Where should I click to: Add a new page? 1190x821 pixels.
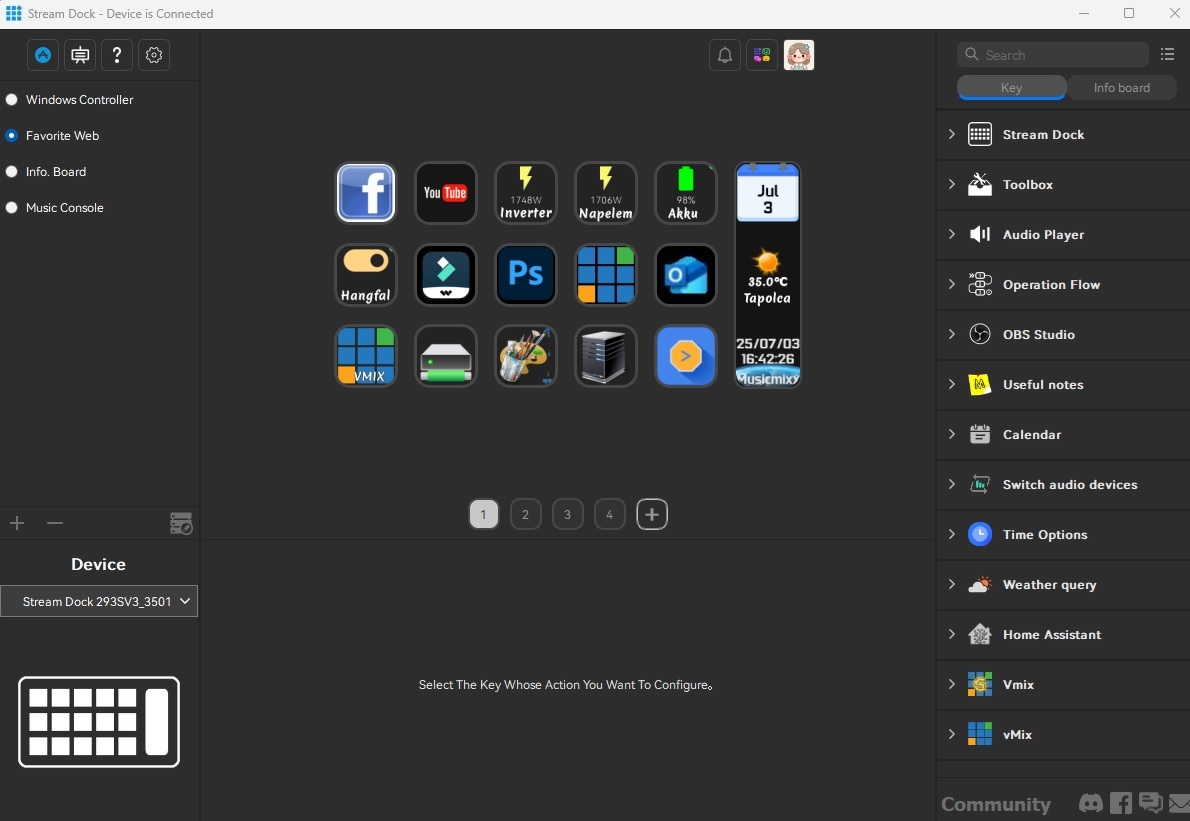click(652, 514)
